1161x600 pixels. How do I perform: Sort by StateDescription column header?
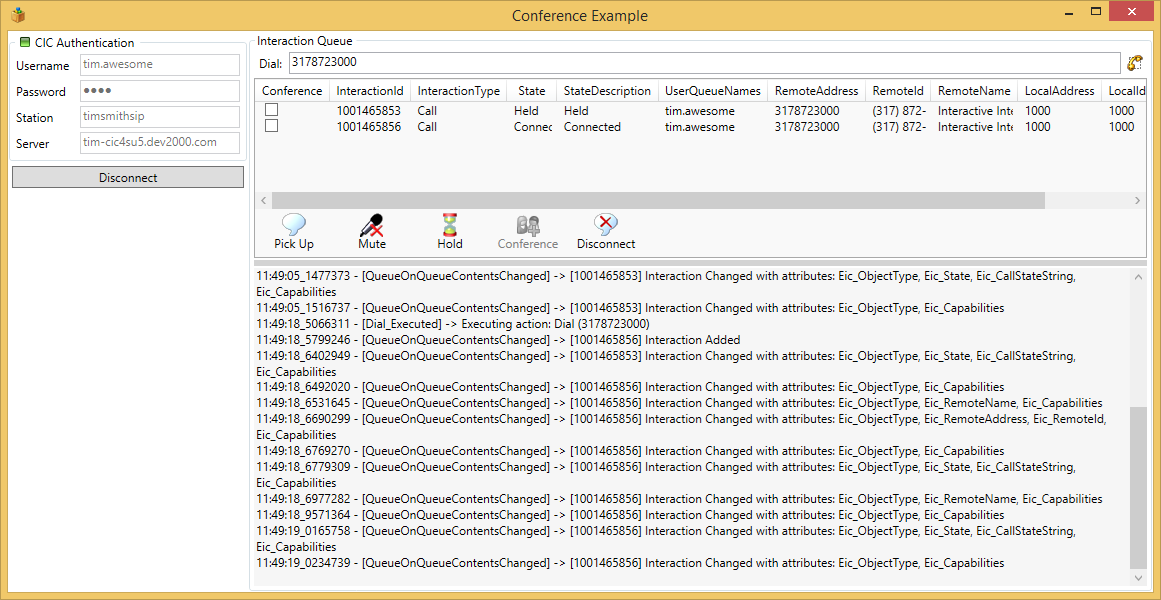pyautogui.click(x=607, y=91)
